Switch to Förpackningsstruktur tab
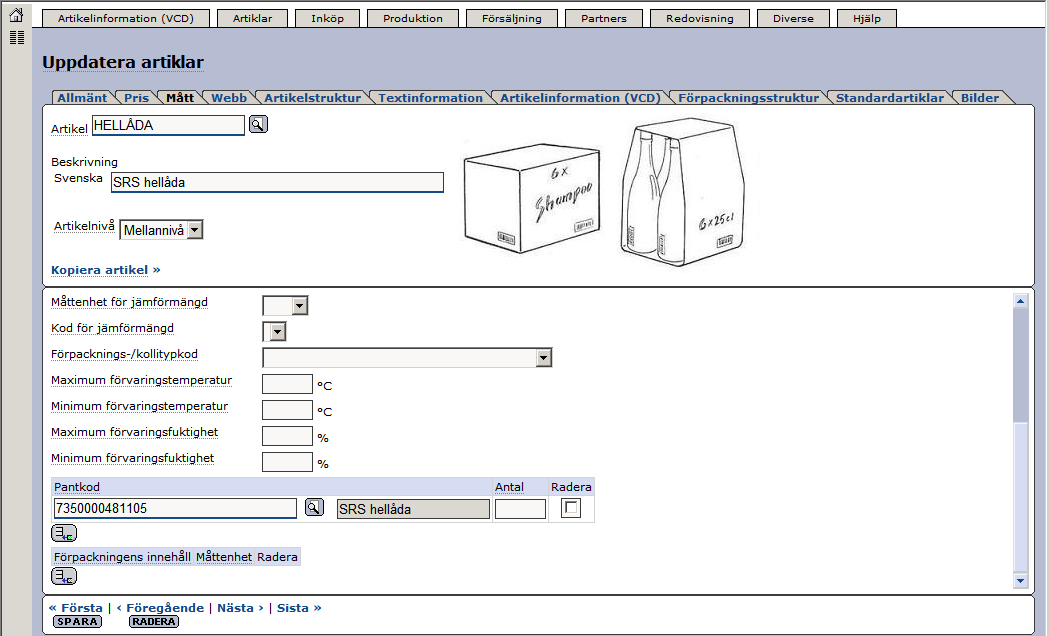The height and width of the screenshot is (636, 1049). click(x=748, y=98)
